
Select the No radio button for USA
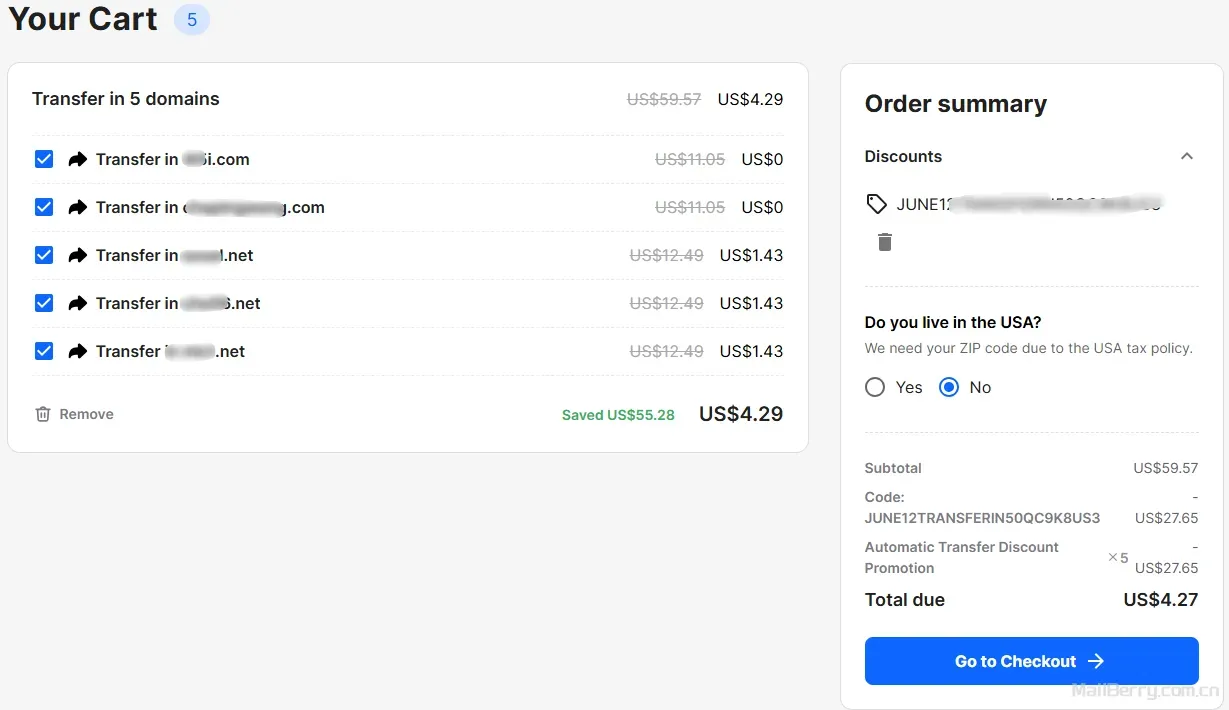(949, 387)
